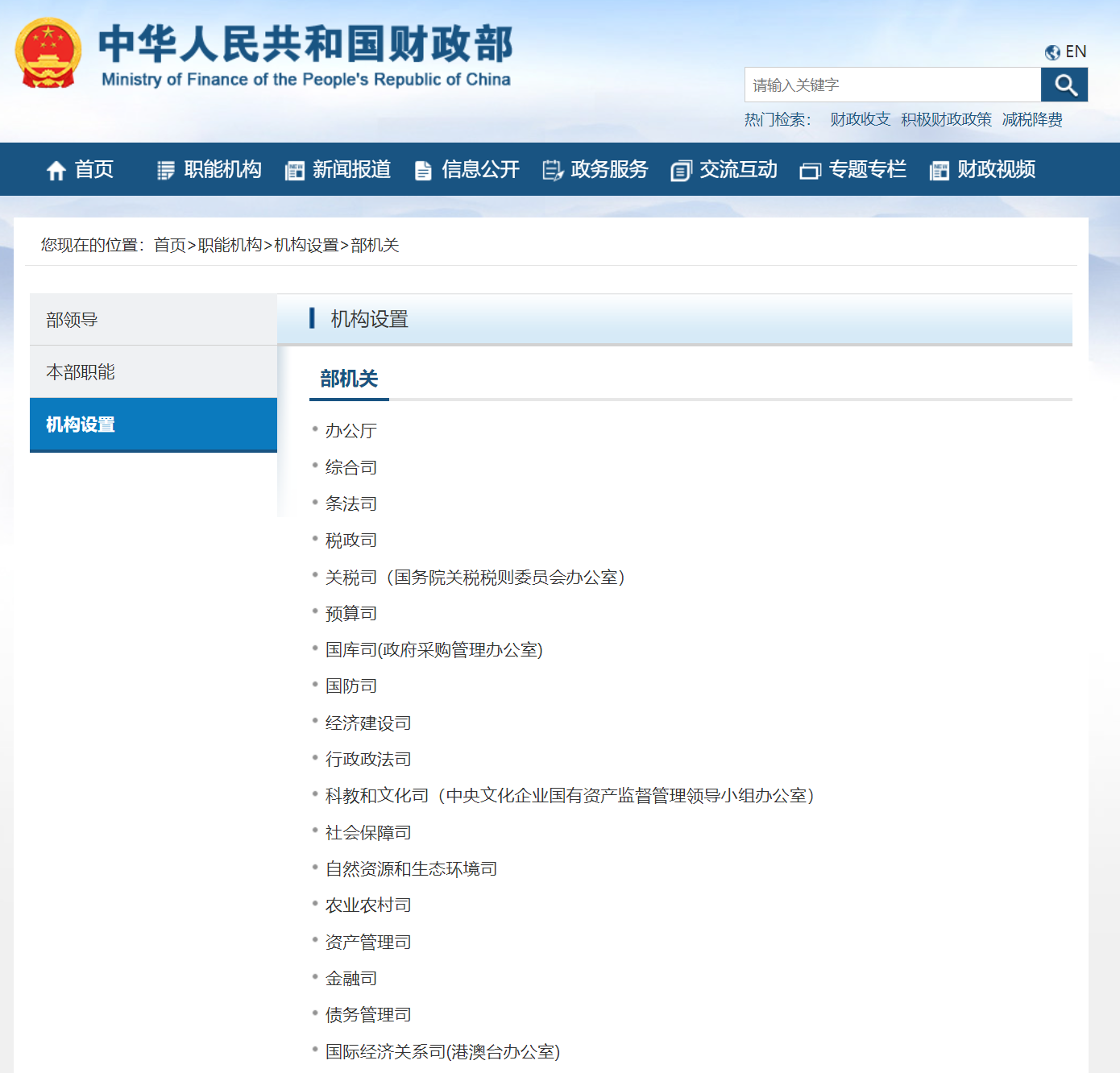Click the document icon beside 信息公开
Viewport: 1120px width, 1073px height.
pos(423,170)
